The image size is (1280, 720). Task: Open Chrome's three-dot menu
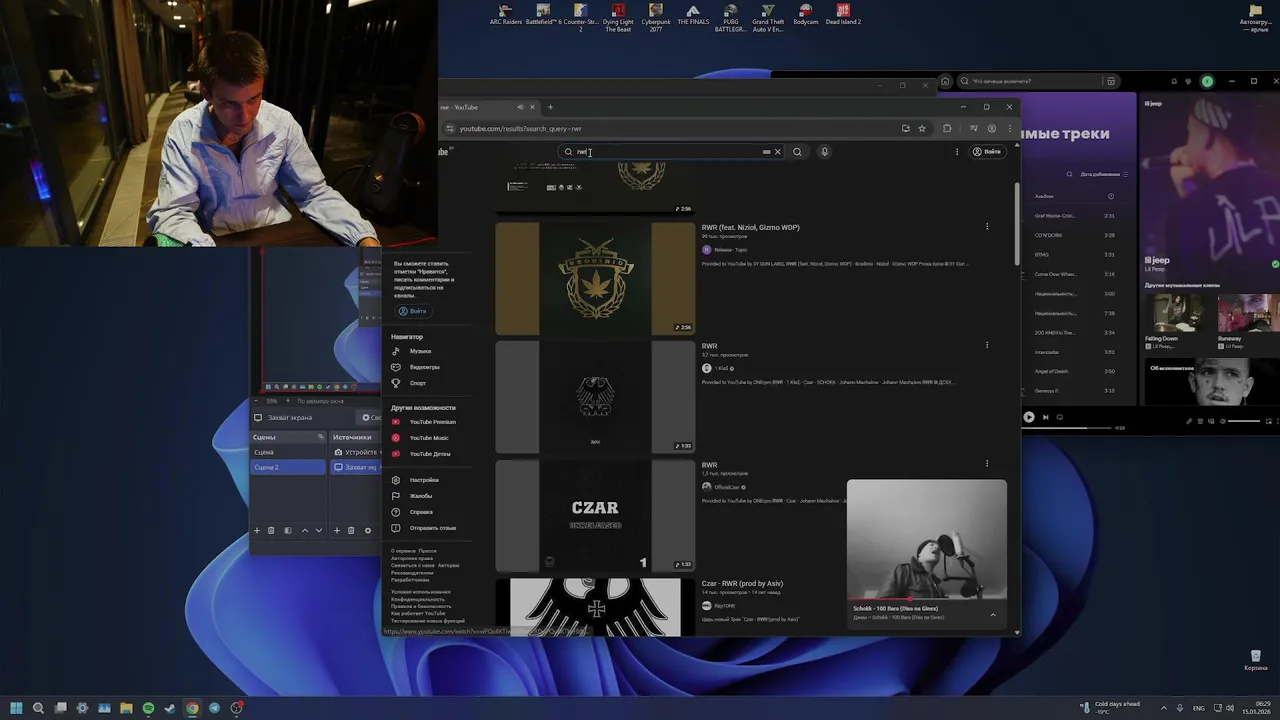pos(1010,128)
